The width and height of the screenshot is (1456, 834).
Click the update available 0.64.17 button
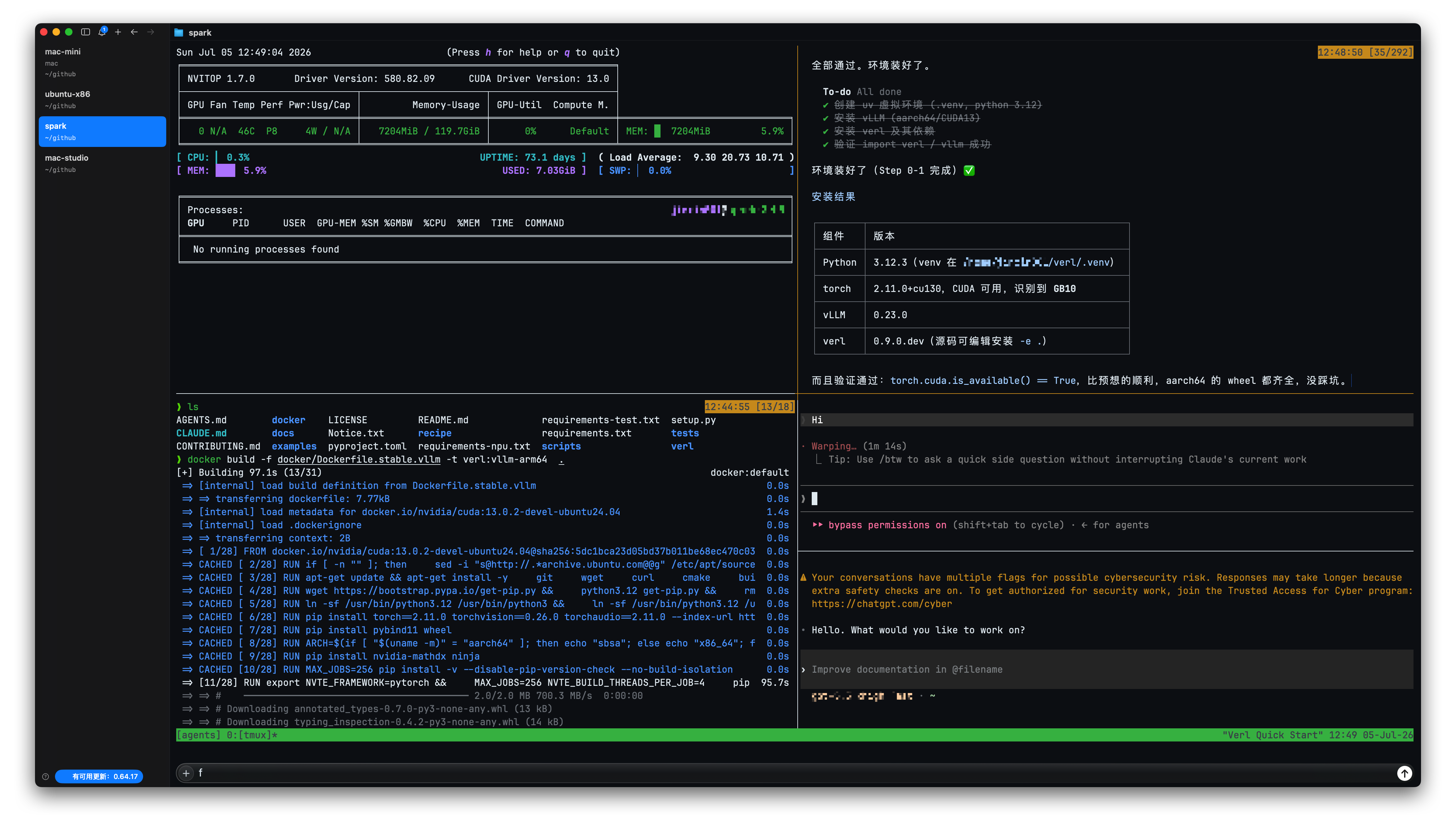(x=99, y=777)
